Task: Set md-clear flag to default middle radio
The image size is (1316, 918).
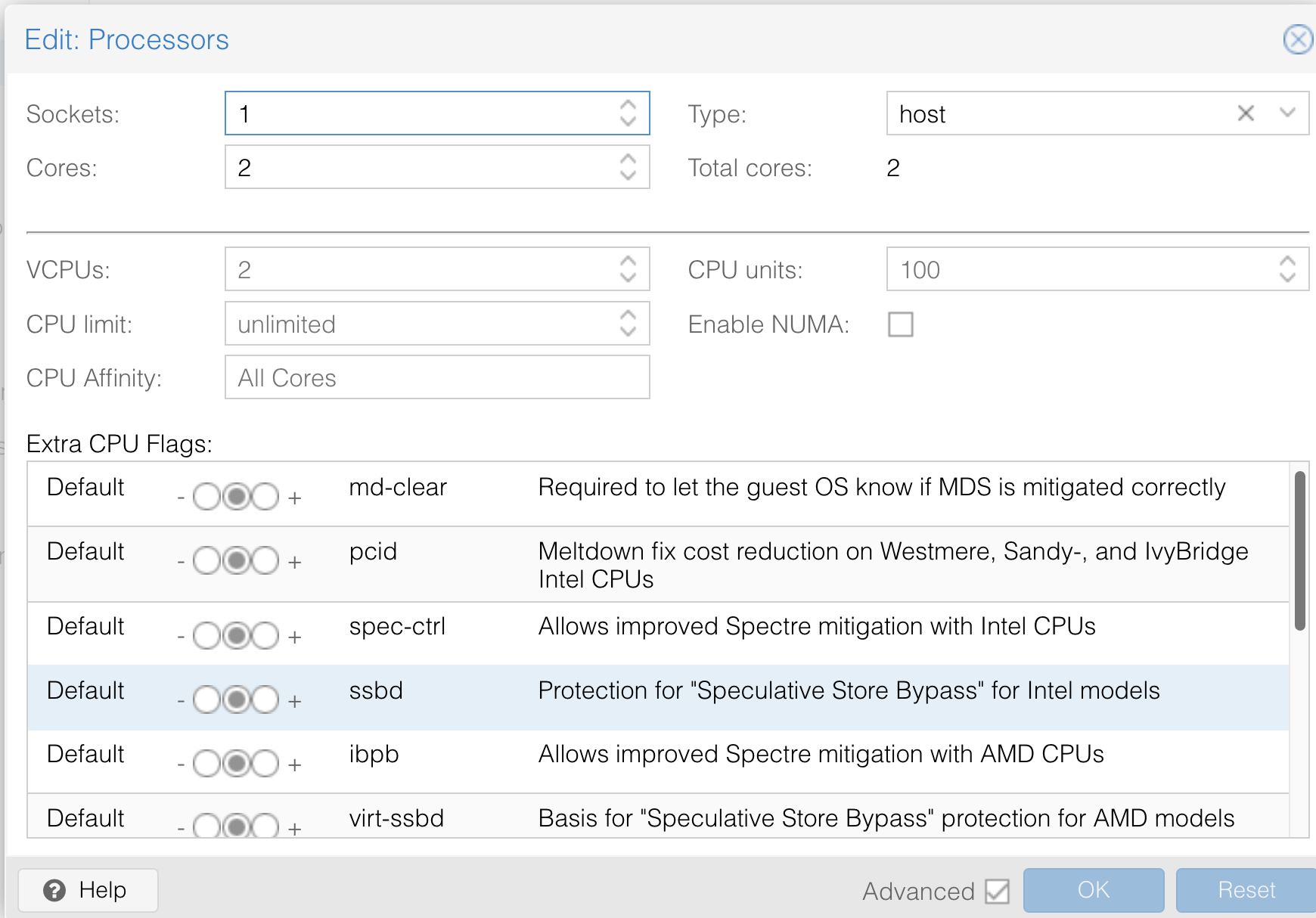Action: tap(237, 497)
